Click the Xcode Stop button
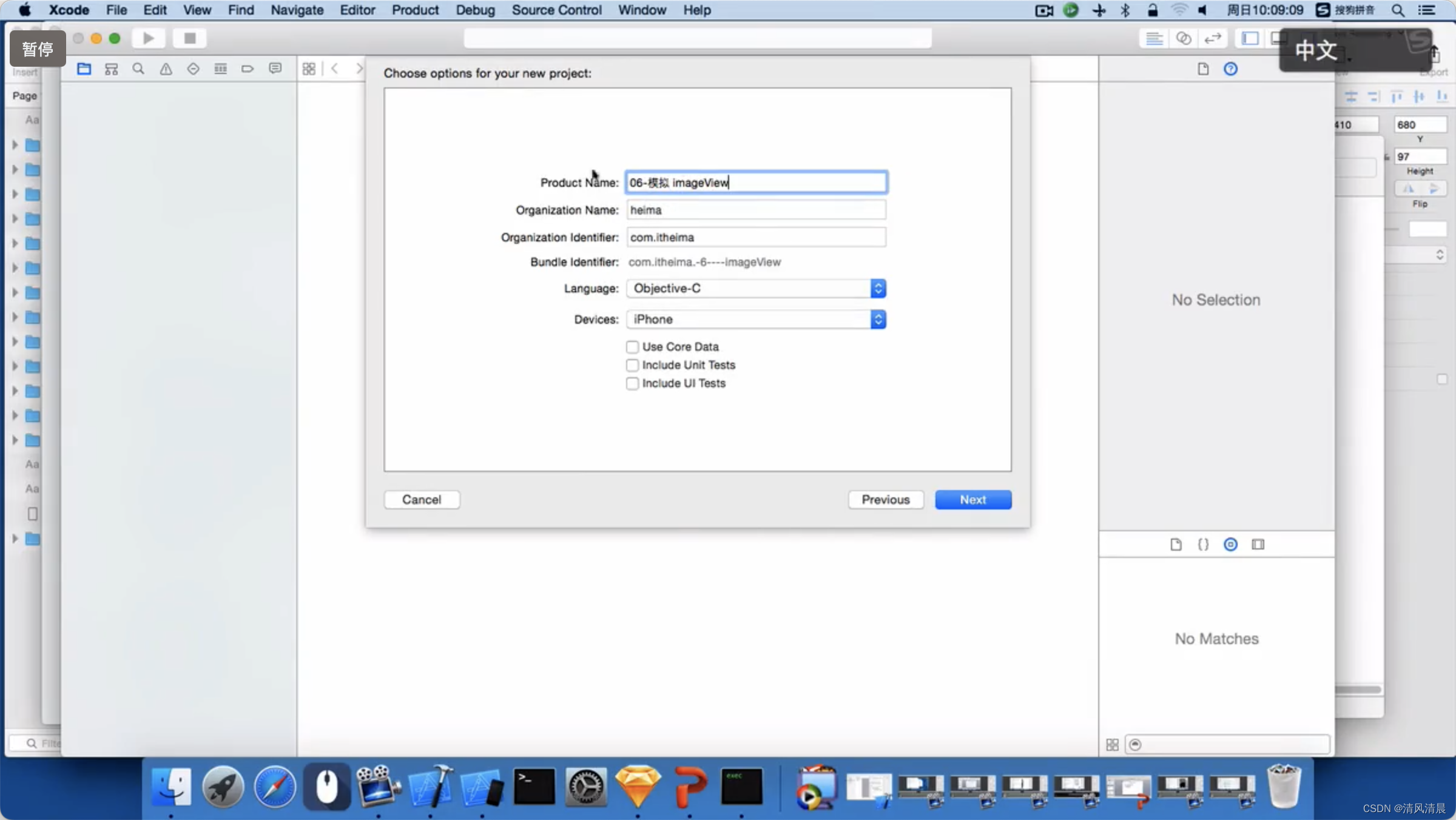Screen dimensions: 1456x820 click(189, 38)
